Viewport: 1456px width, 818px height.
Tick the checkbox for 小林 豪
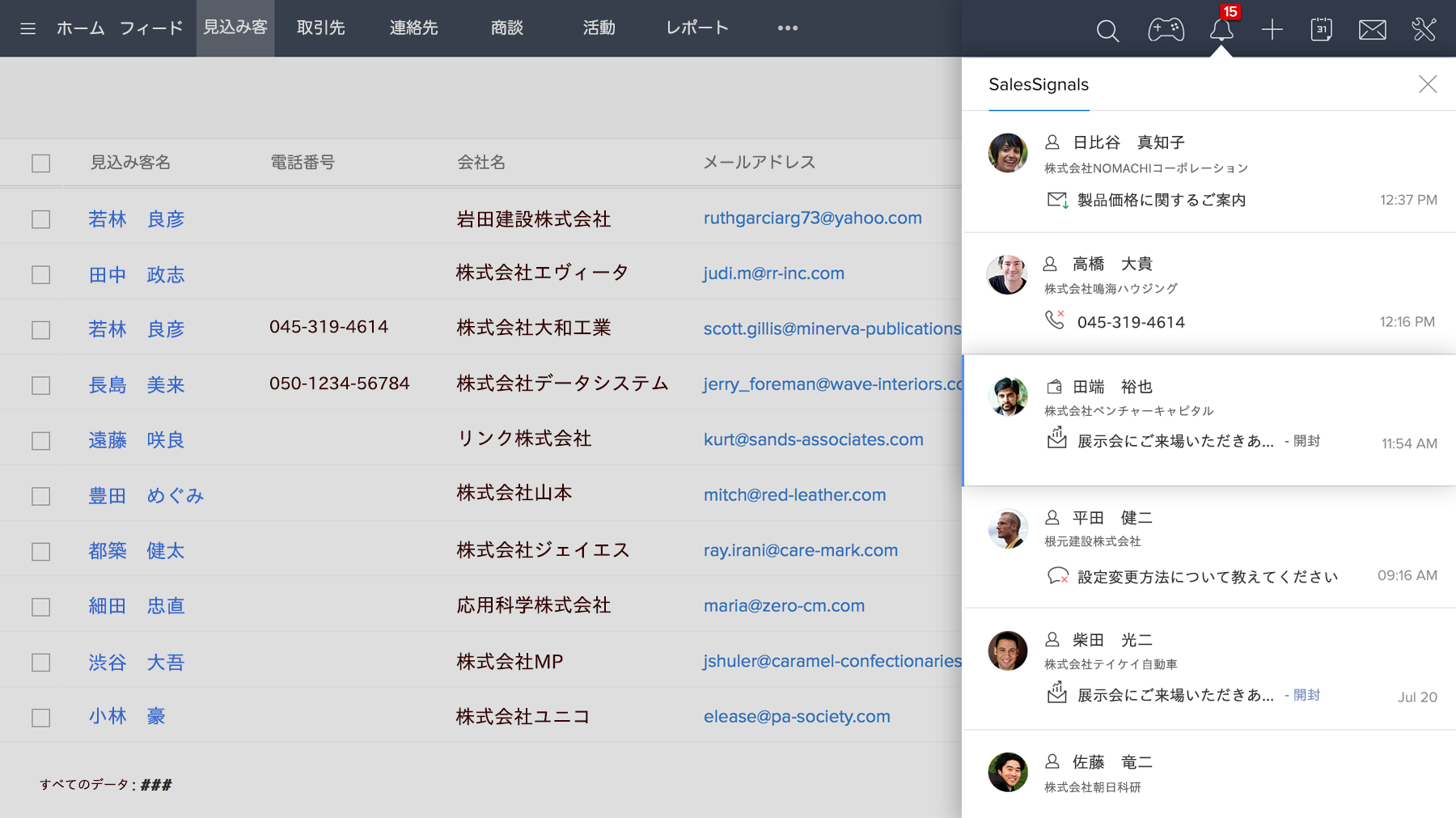click(41, 718)
